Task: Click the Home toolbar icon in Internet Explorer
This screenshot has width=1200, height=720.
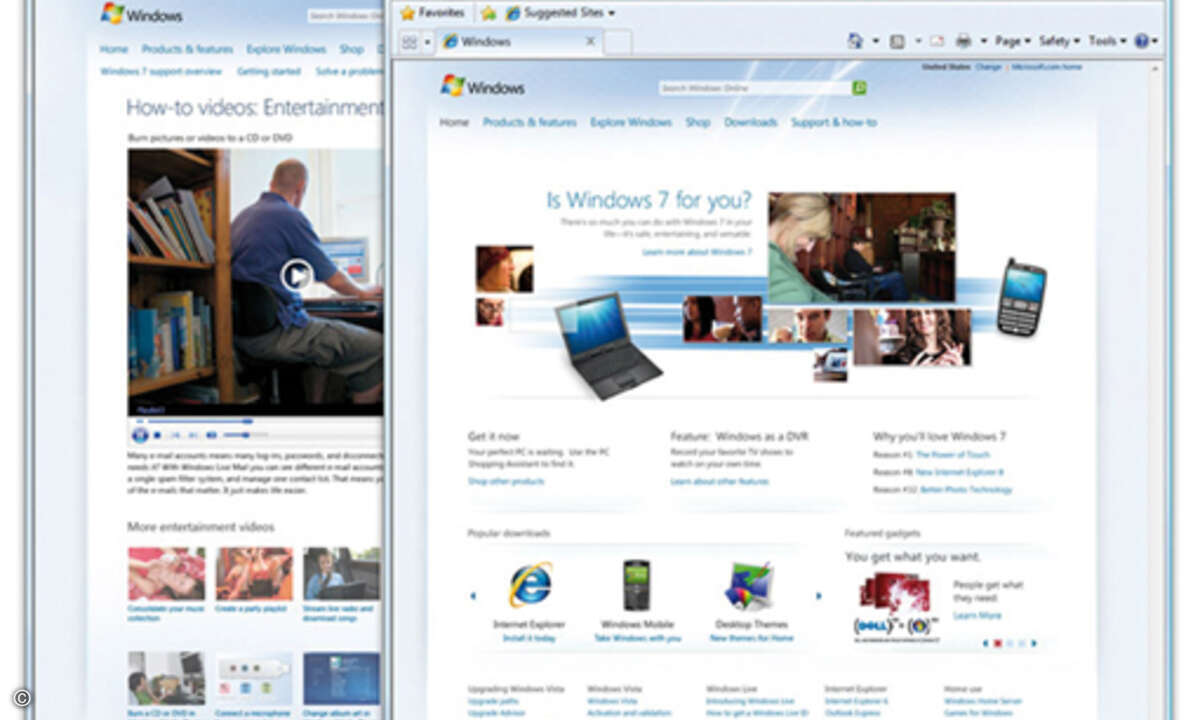Action: (x=855, y=41)
